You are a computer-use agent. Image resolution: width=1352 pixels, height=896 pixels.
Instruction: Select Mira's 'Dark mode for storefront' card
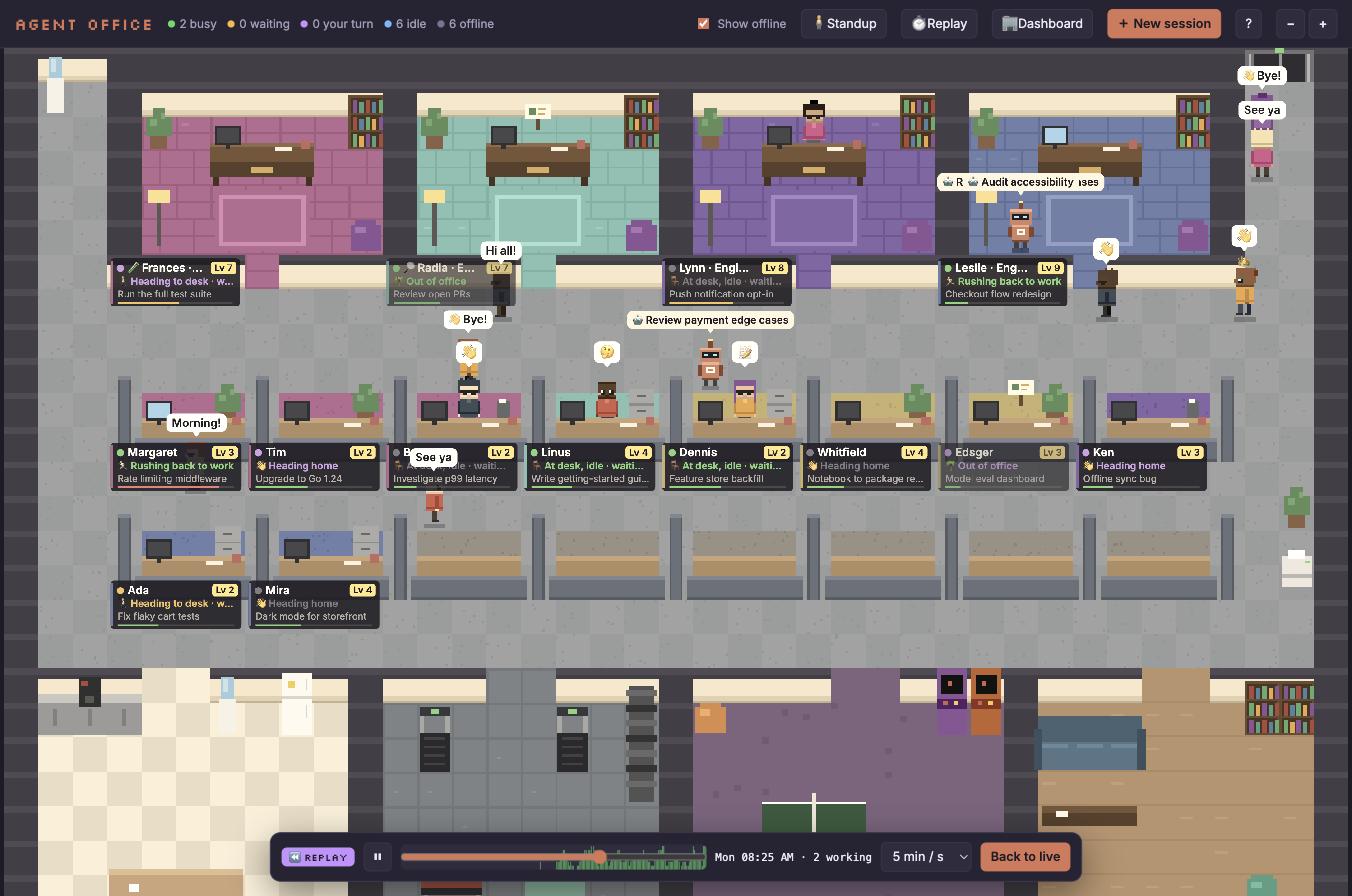tap(313, 604)
